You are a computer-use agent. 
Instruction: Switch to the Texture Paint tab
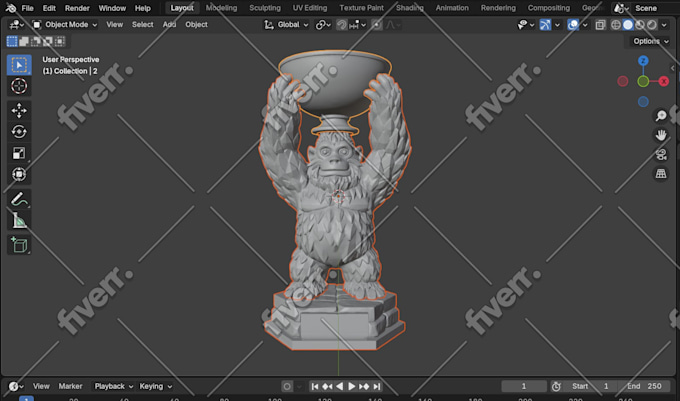pos(361,8)
